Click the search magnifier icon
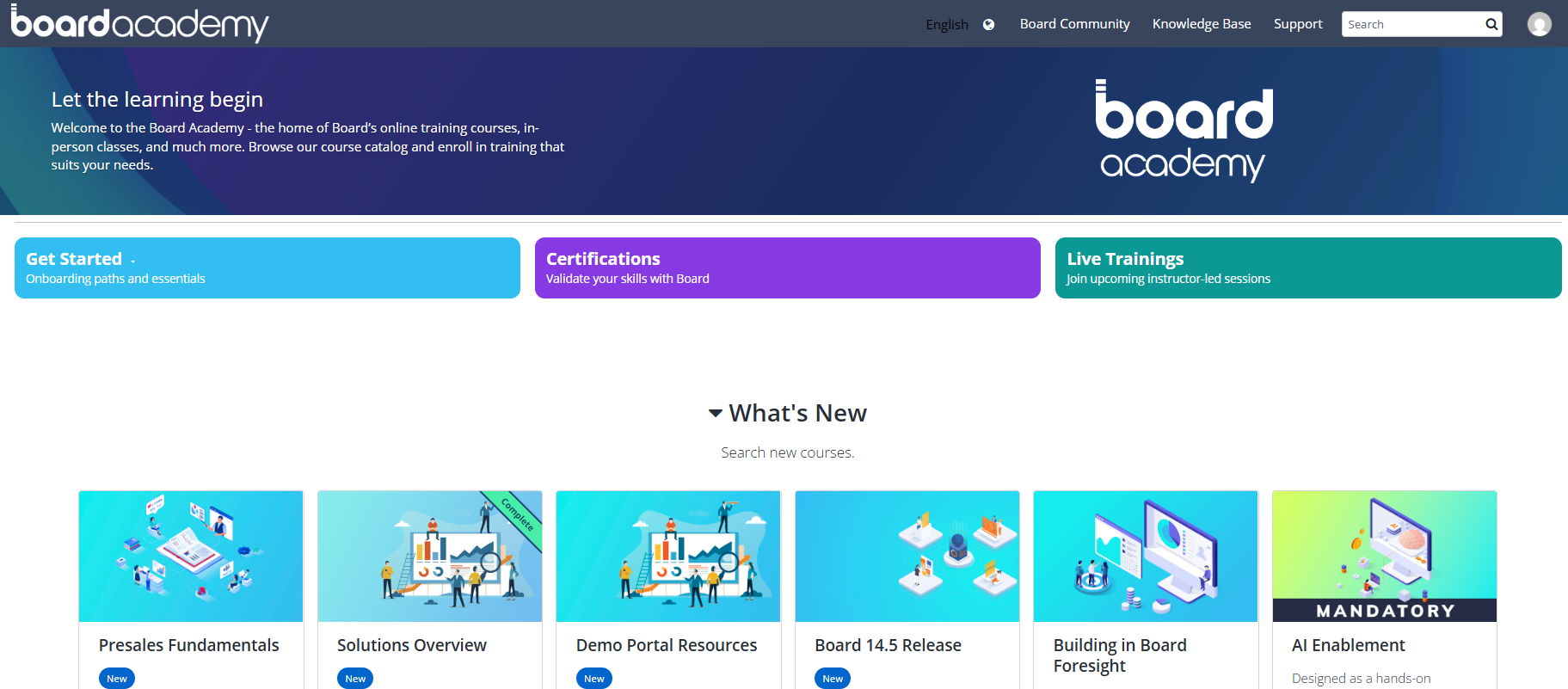The height and width of the screenshot is (689, 1568). click(x=1491, y=24)
